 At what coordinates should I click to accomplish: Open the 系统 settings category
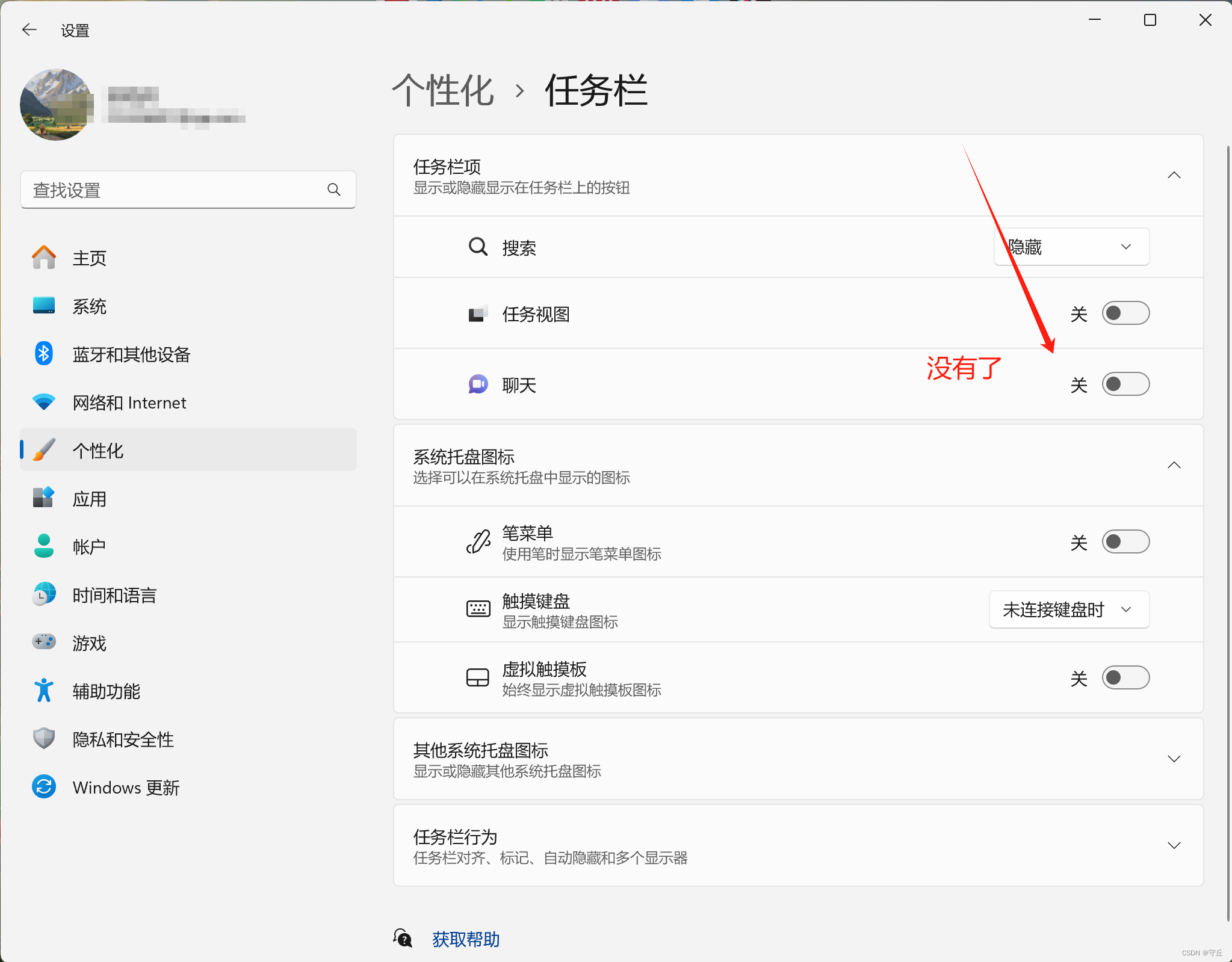point(89,306)
